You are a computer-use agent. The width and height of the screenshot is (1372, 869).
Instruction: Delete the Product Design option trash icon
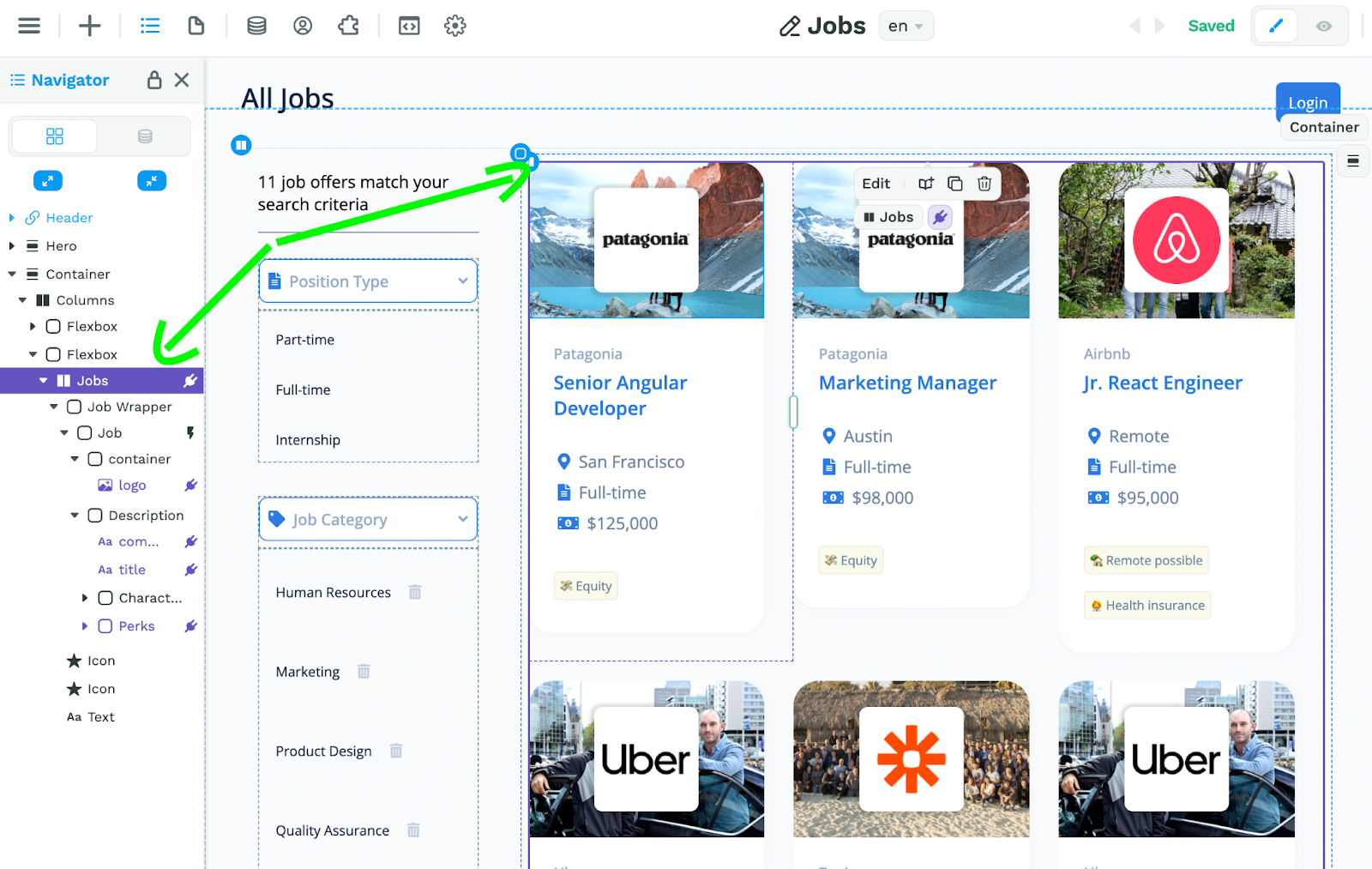(x=396, y=751)
